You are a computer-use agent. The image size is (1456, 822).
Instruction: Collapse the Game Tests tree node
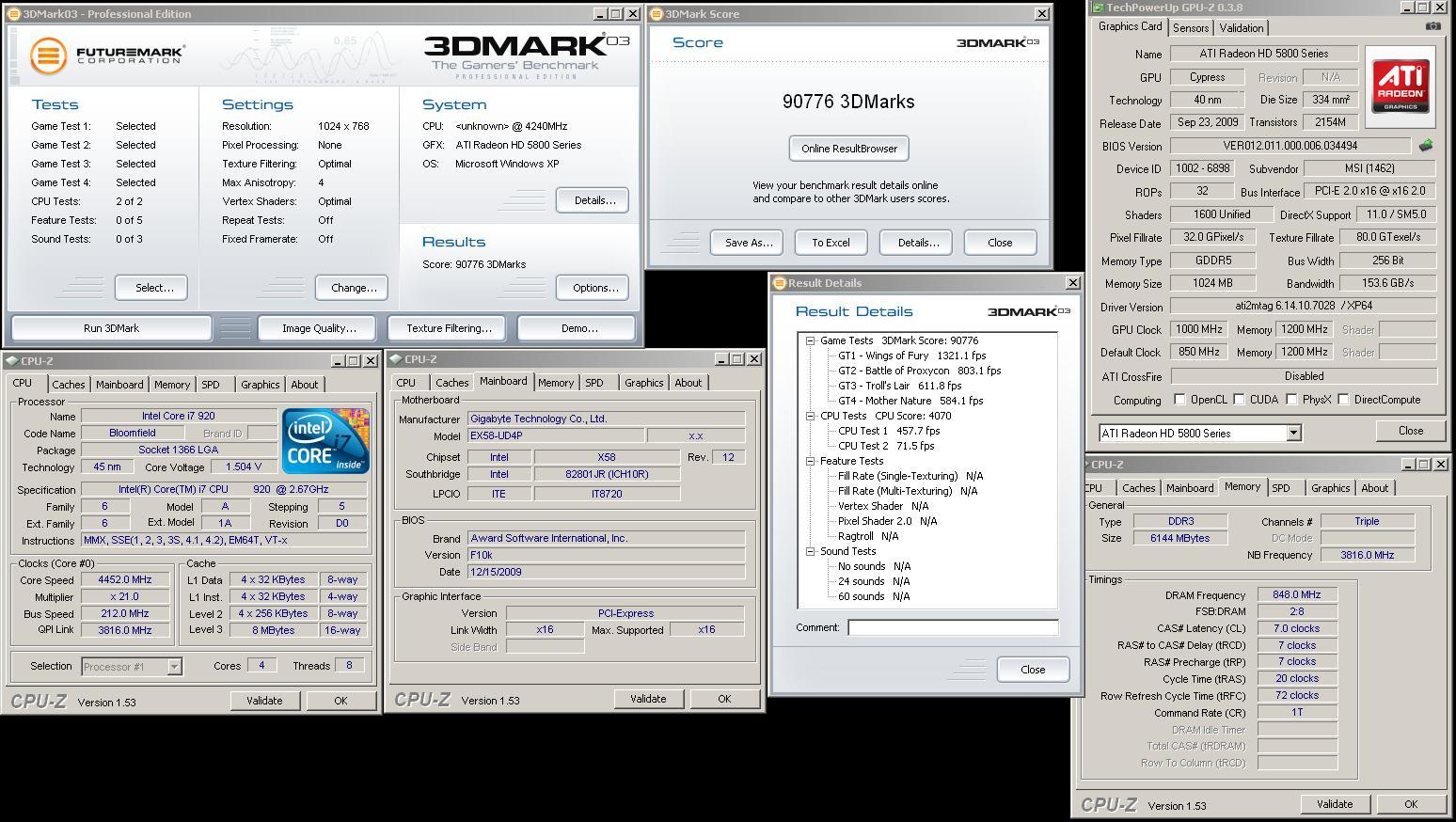point(810,340)
